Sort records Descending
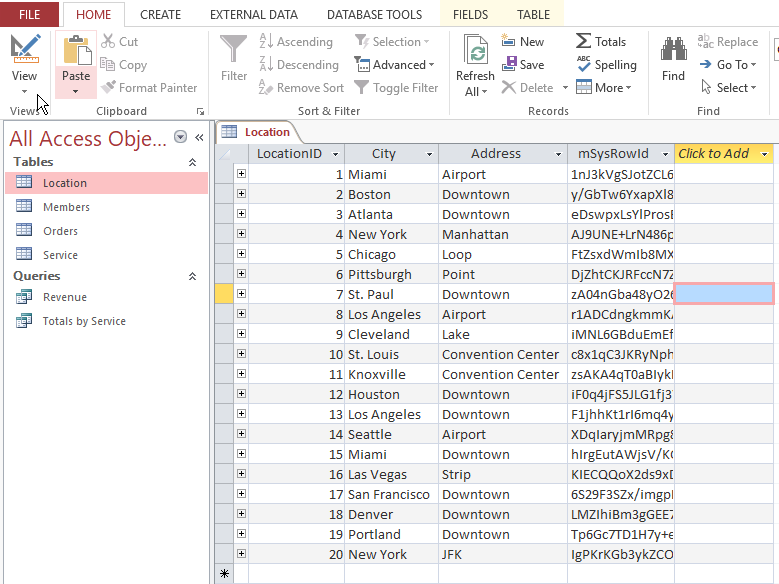 299,64
